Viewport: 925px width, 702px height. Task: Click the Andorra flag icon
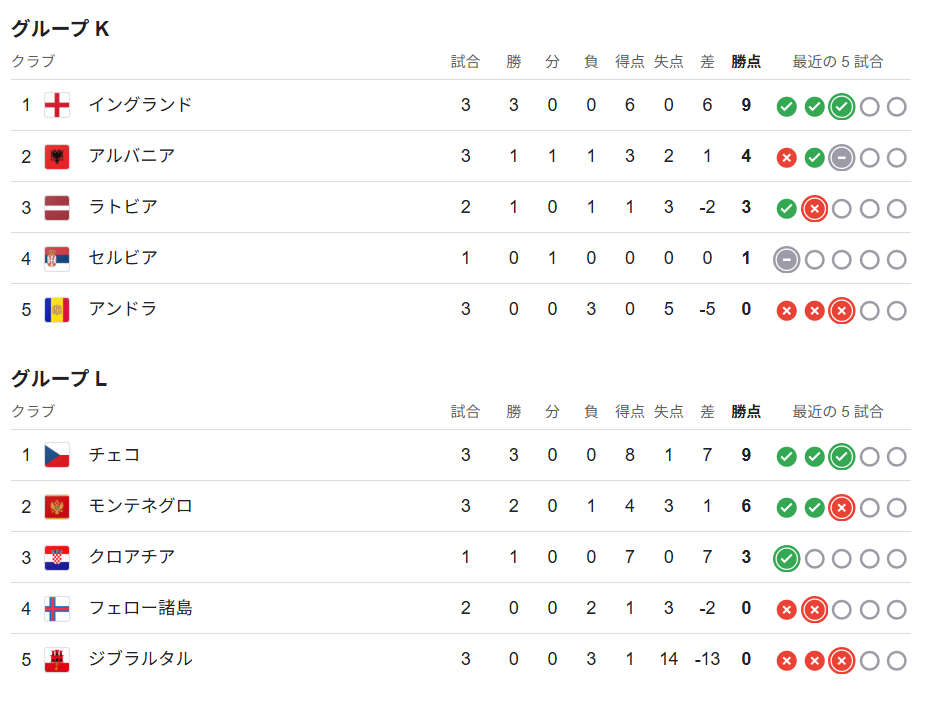pyautogui.click(x=57, y=310)
